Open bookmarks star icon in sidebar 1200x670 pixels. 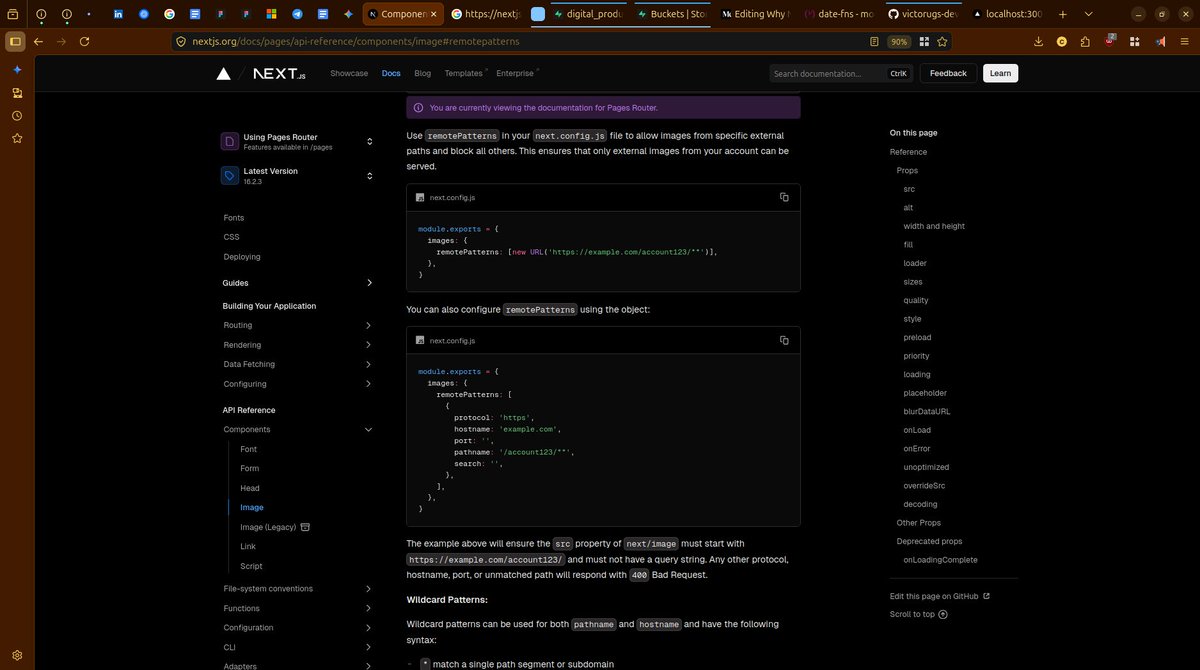(x=17, y=139)
